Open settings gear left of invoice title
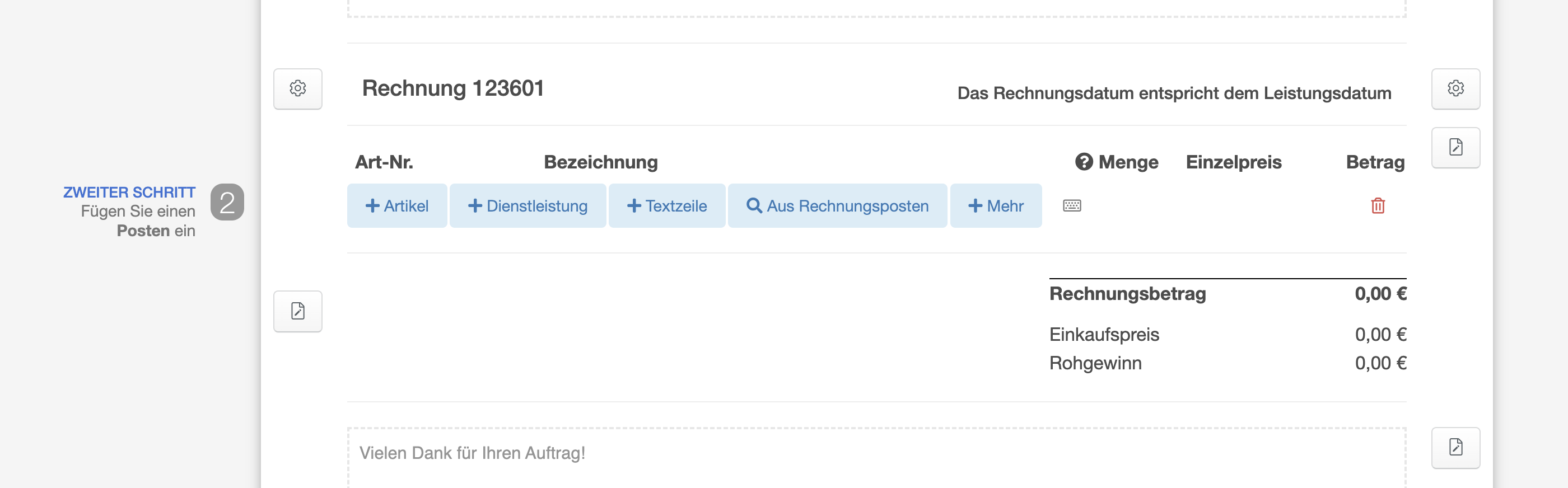This screenshot has width=1568, height=488. (298, 89)
